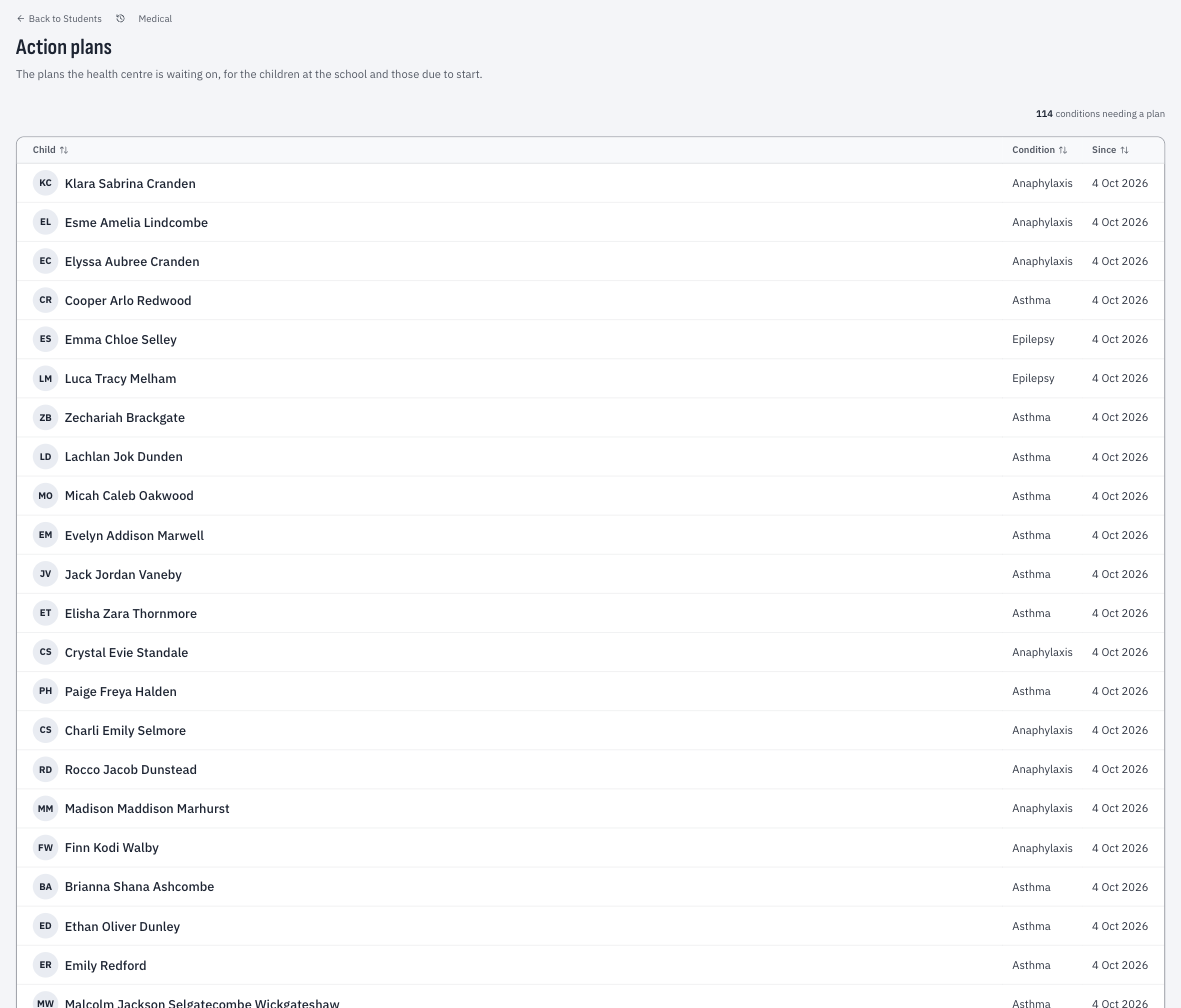The width and height of the screenshot is (1181, 1008).
Task: Click the MO avatar beside Micah Caleb Oakwood
Action: click(45, 496)
